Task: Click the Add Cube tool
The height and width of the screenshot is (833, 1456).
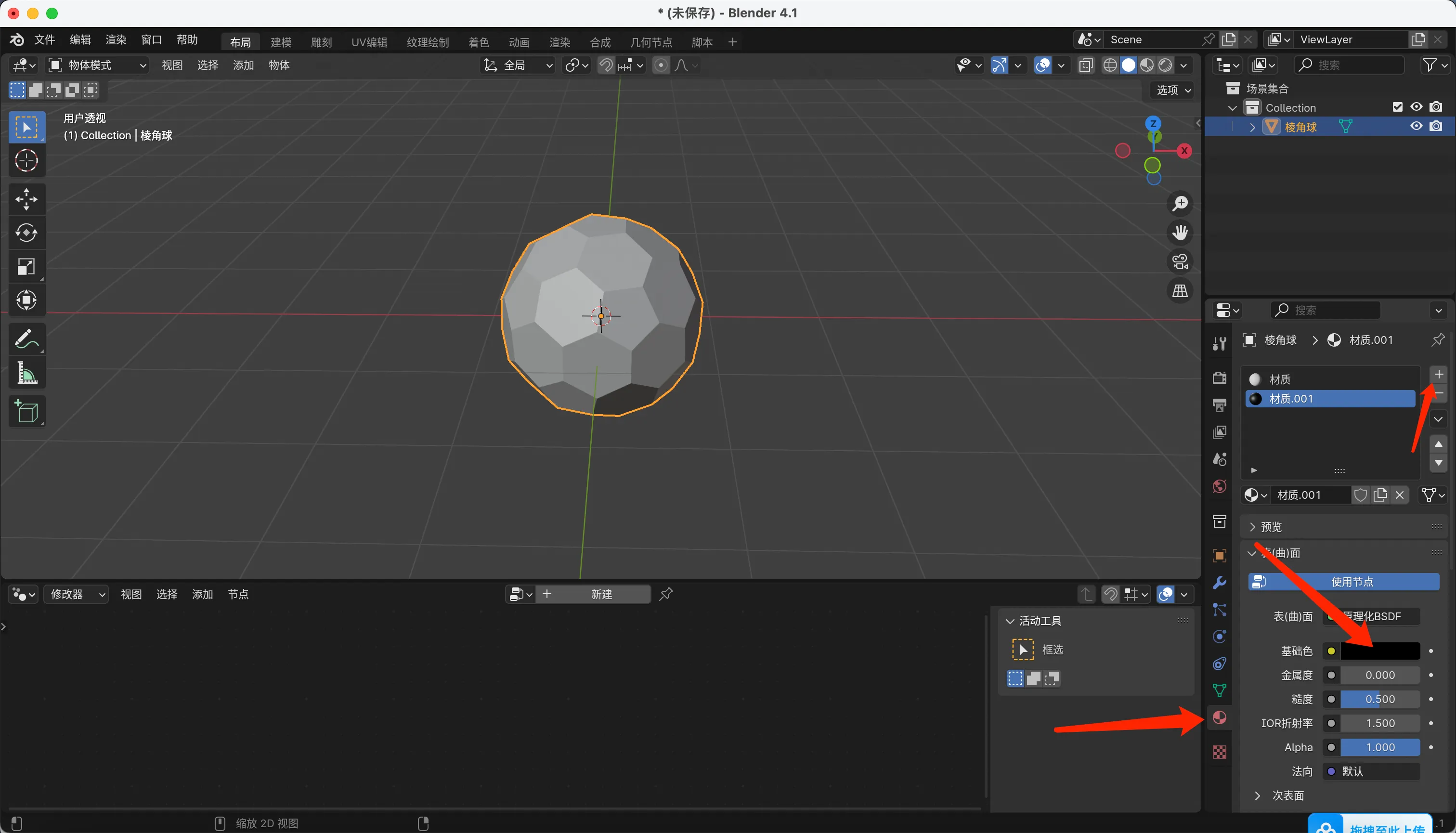Action: click(26, 411)
